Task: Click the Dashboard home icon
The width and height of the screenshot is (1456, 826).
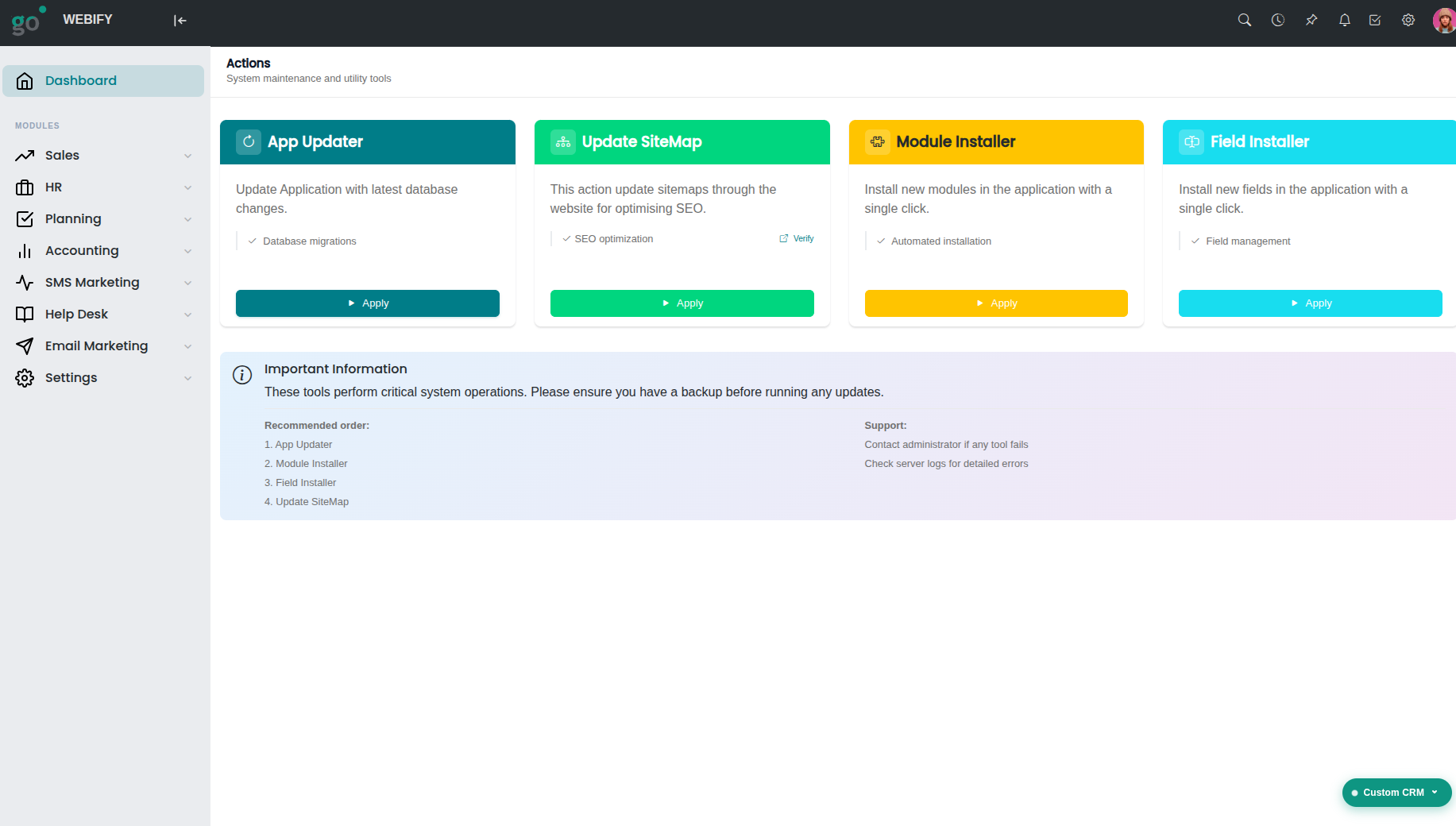Action: [x=25, y=81]
